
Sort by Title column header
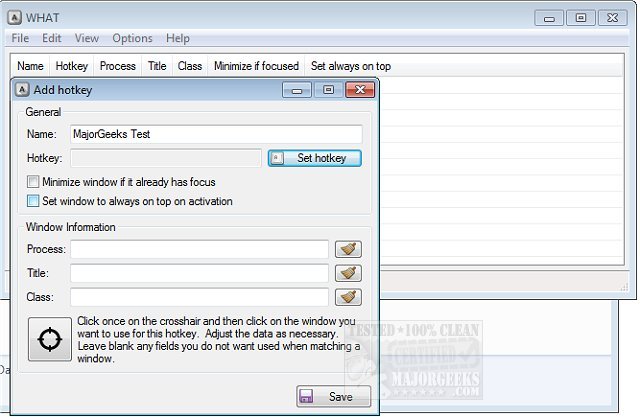point(157,66)
